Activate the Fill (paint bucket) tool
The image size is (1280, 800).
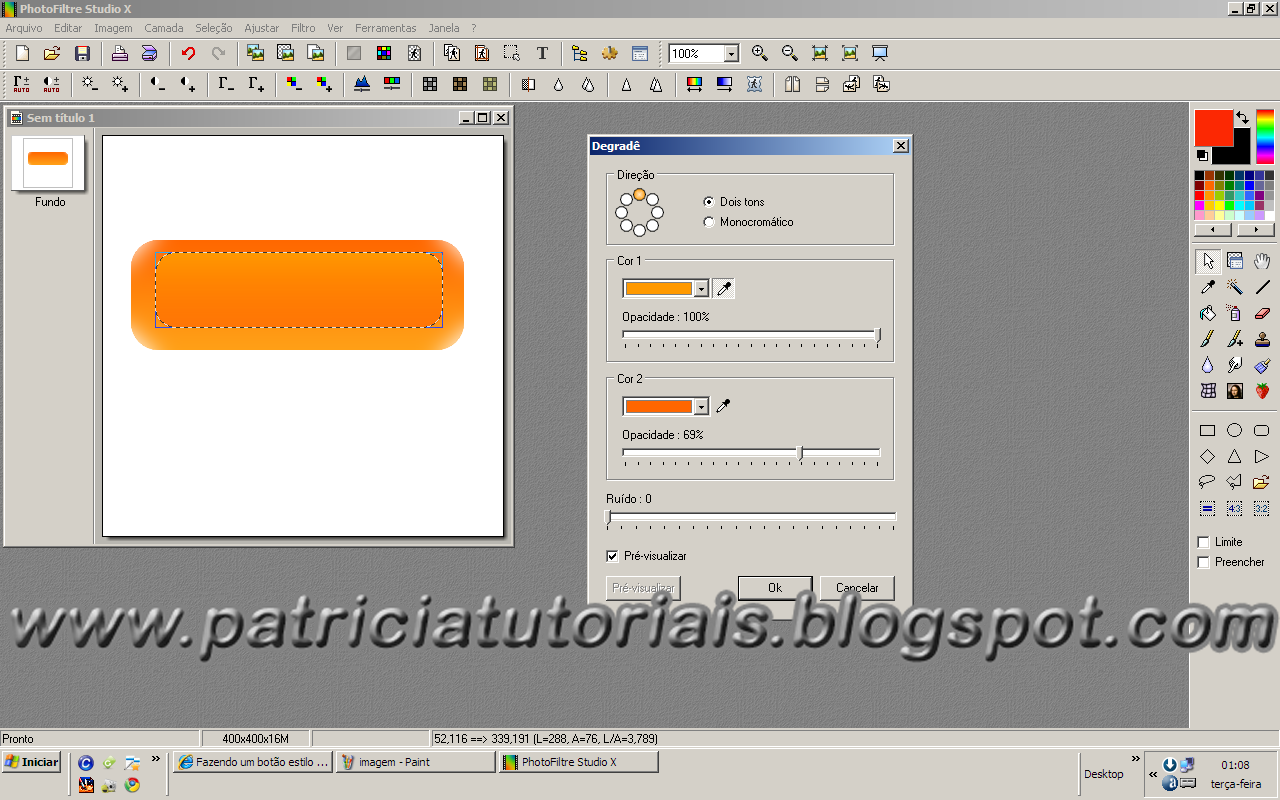click(x=1207, y=313)
